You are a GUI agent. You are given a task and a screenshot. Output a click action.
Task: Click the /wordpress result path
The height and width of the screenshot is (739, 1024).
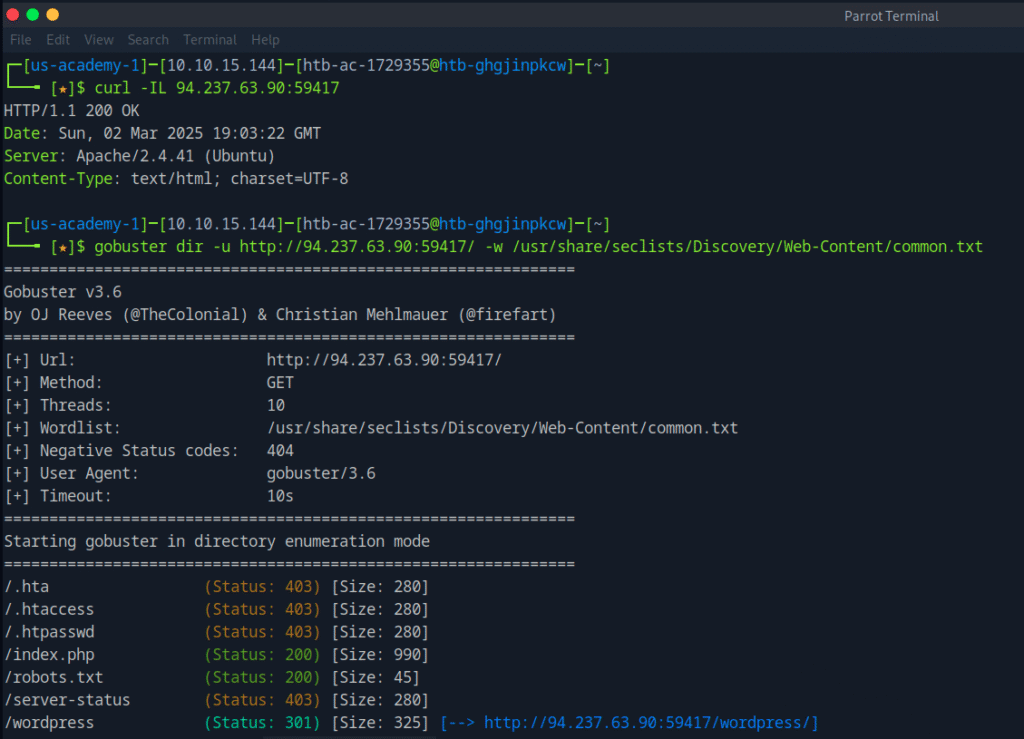(x=49, y=722)
